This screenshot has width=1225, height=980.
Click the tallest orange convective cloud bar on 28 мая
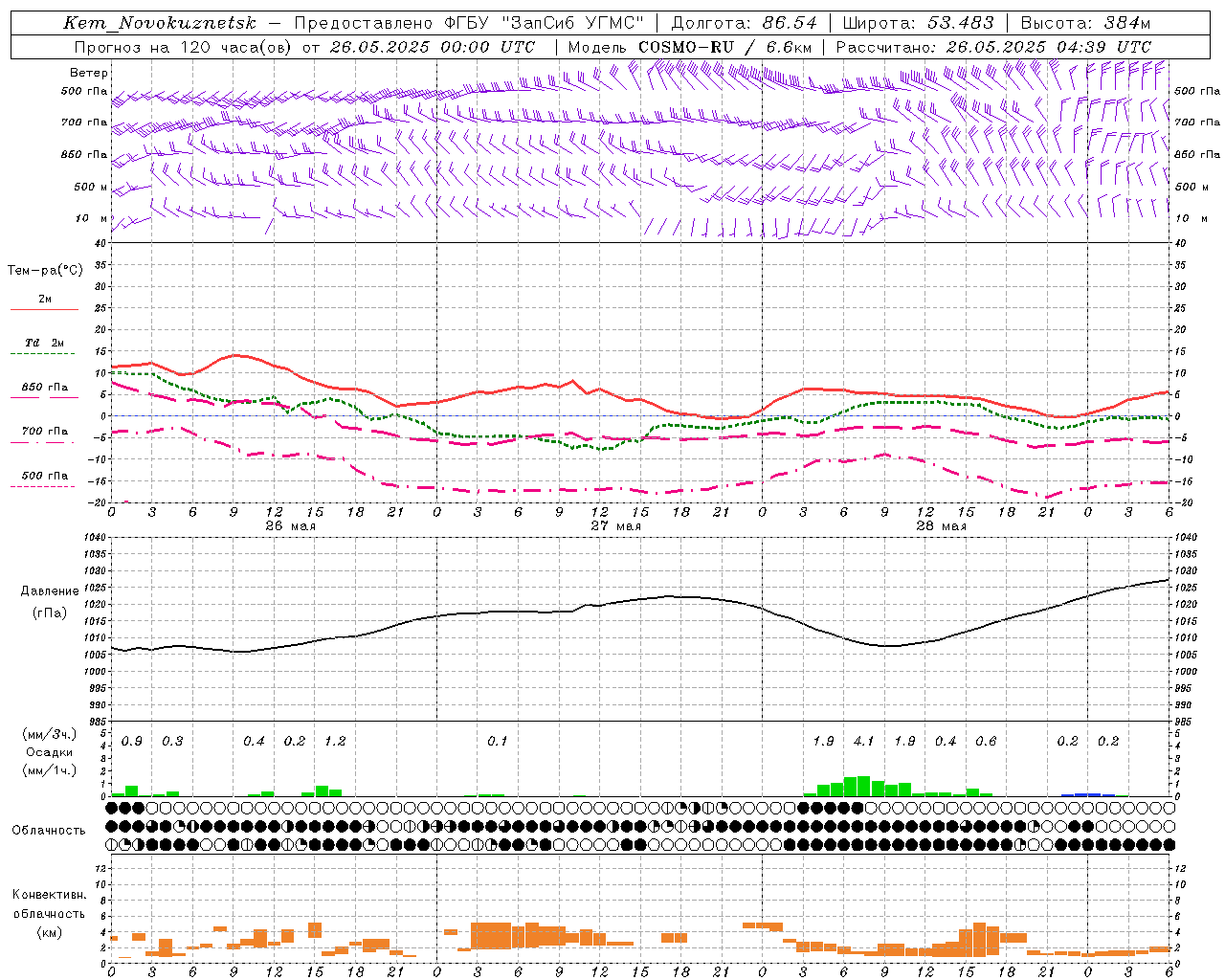pos(979,940)
